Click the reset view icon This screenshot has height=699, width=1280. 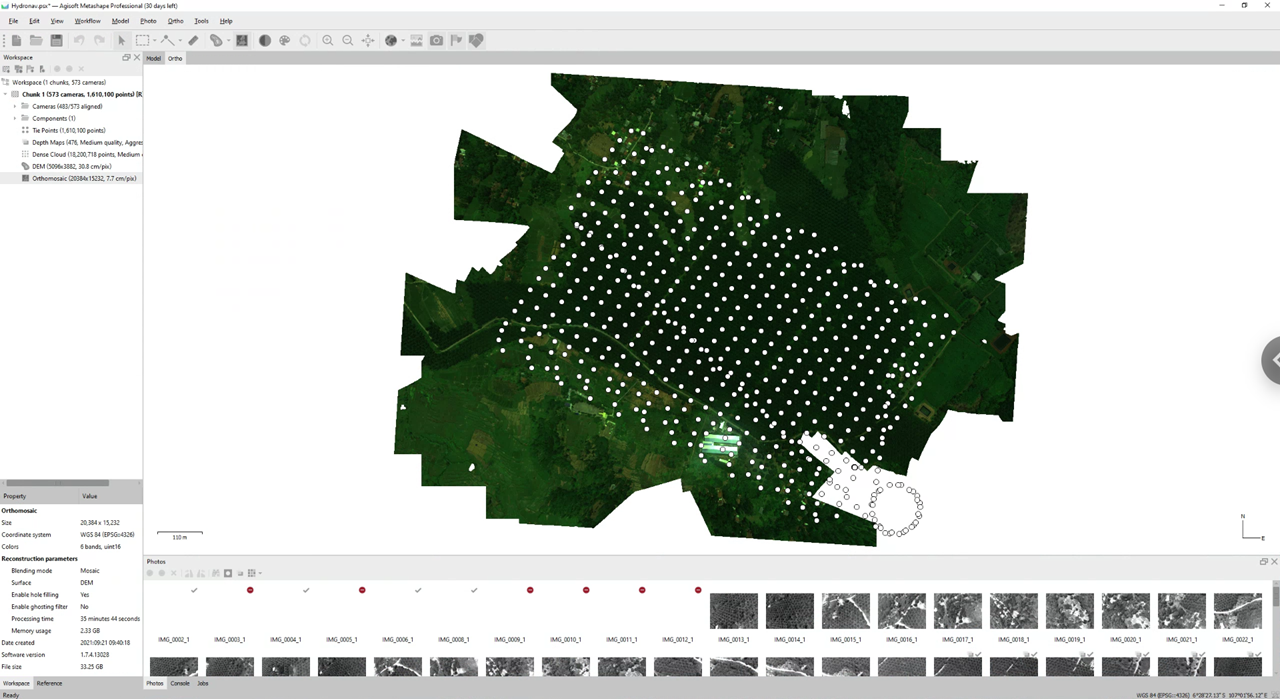pos(368,41)
